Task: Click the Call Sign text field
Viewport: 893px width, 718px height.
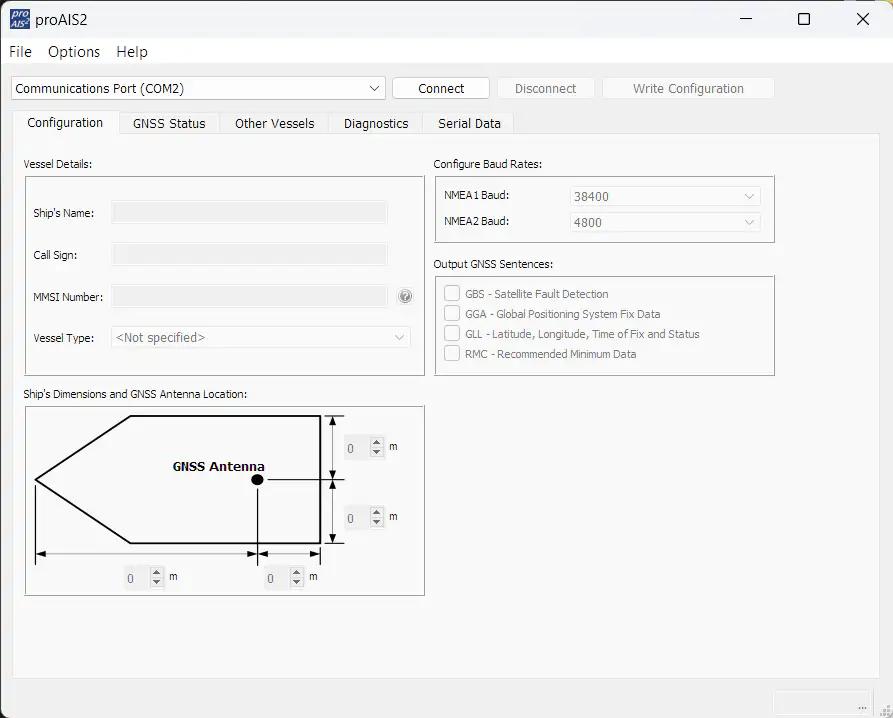Action: [249, 254]
